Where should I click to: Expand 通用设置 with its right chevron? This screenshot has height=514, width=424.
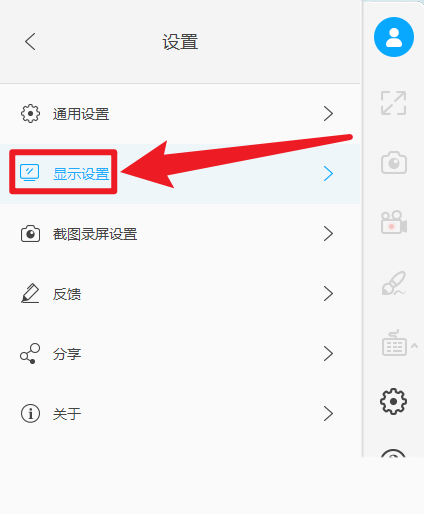328,114
